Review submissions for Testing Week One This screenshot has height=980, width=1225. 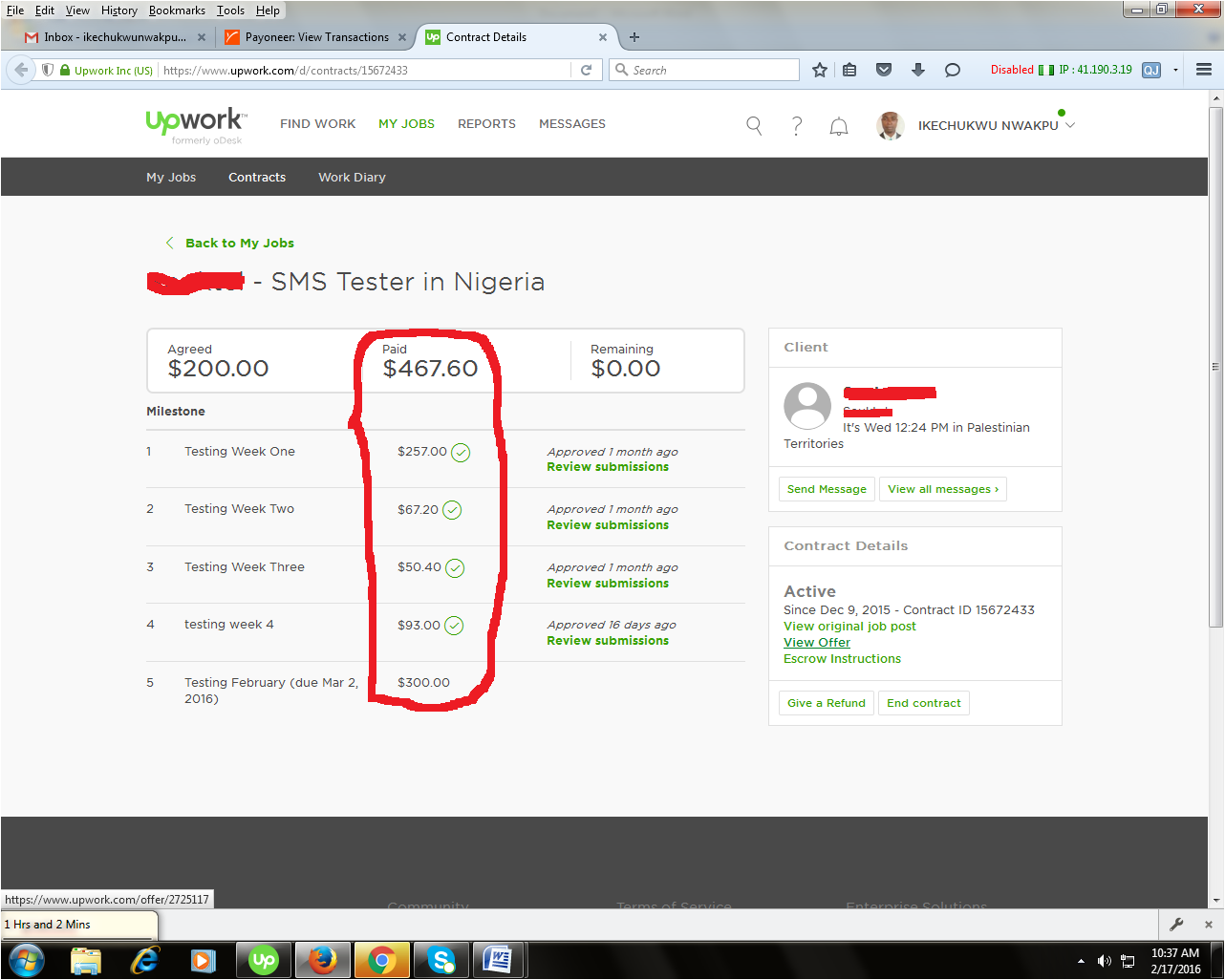608,467
